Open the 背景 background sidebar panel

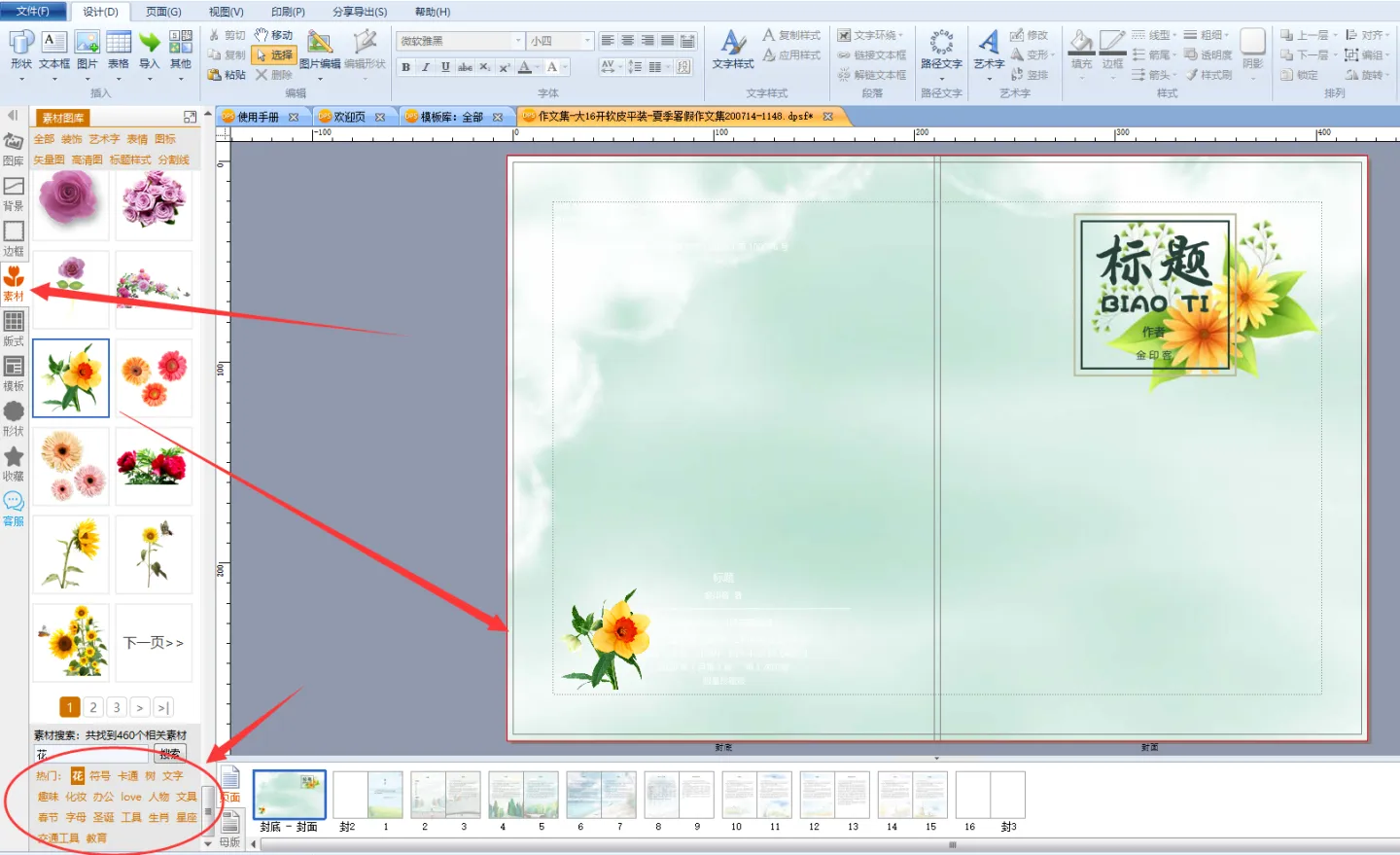[14, 195]
